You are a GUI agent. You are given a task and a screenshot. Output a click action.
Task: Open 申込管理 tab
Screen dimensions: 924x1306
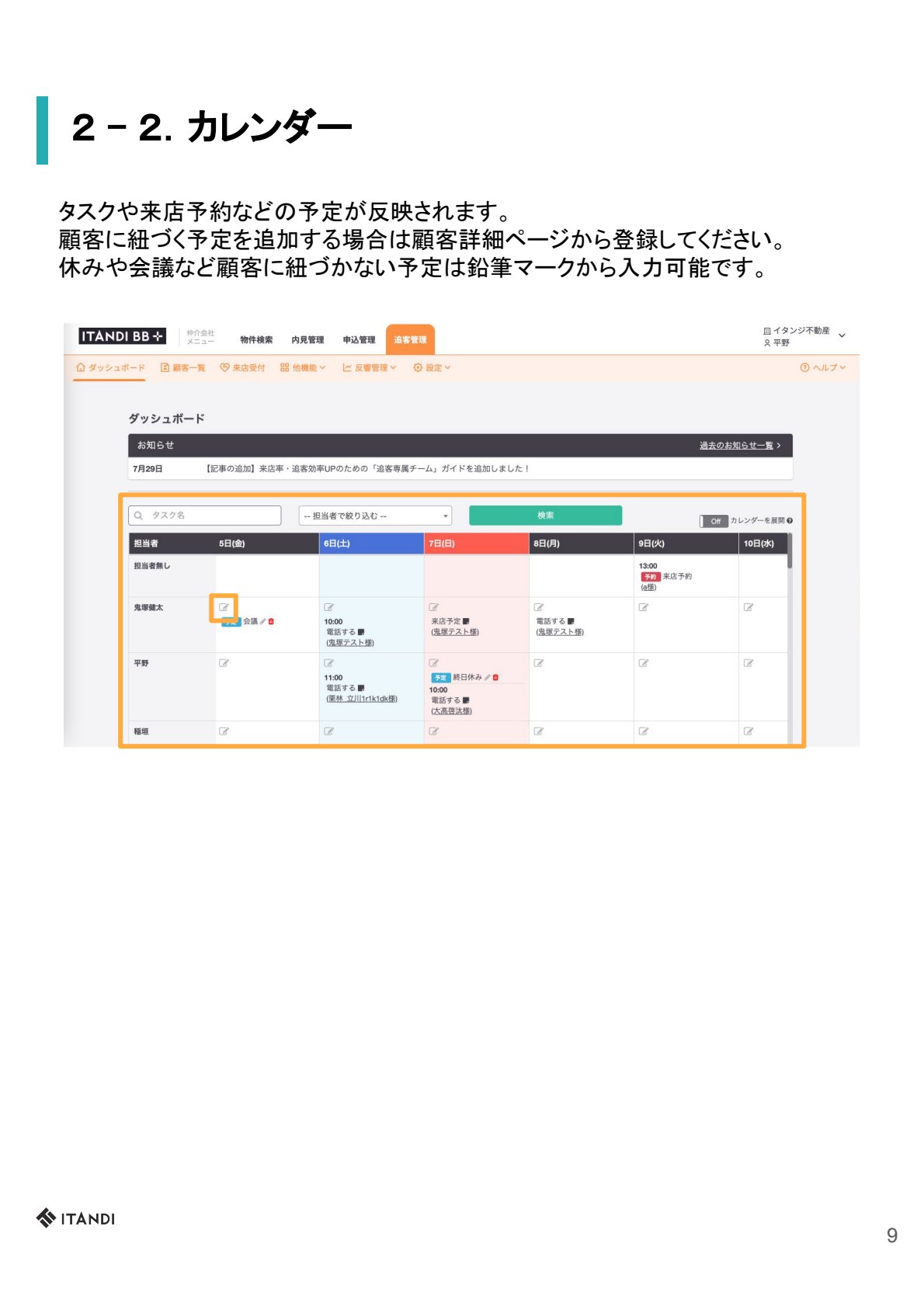(359, 340)
